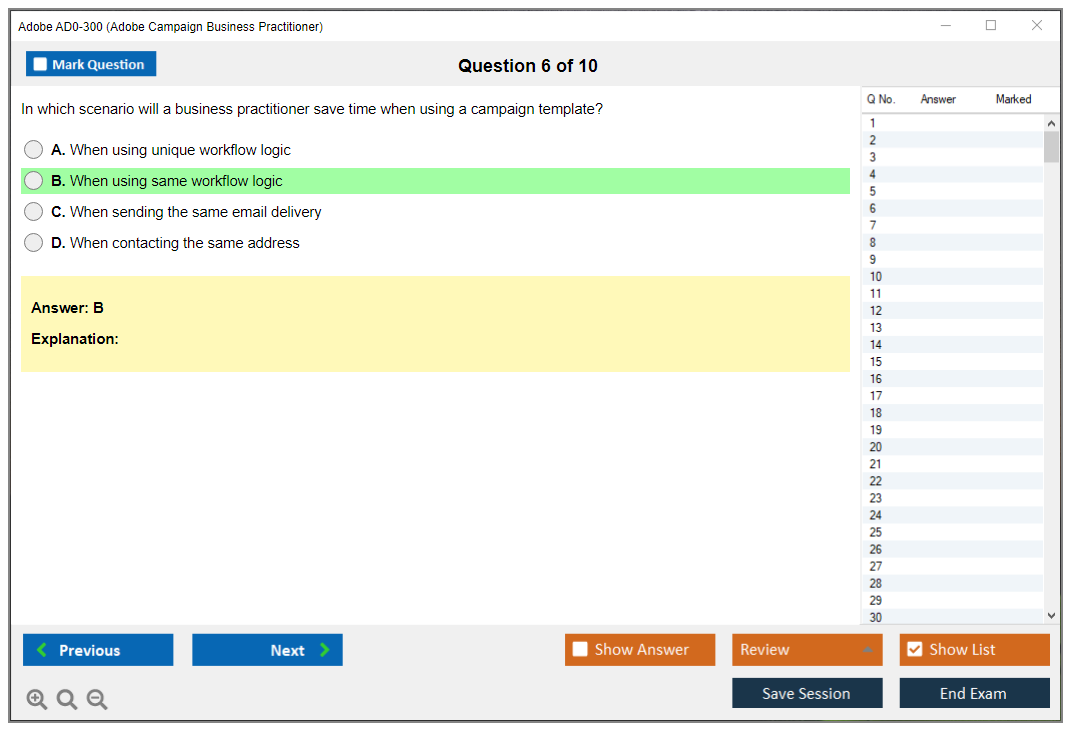Select option D same address

click(x=34, y=243)
